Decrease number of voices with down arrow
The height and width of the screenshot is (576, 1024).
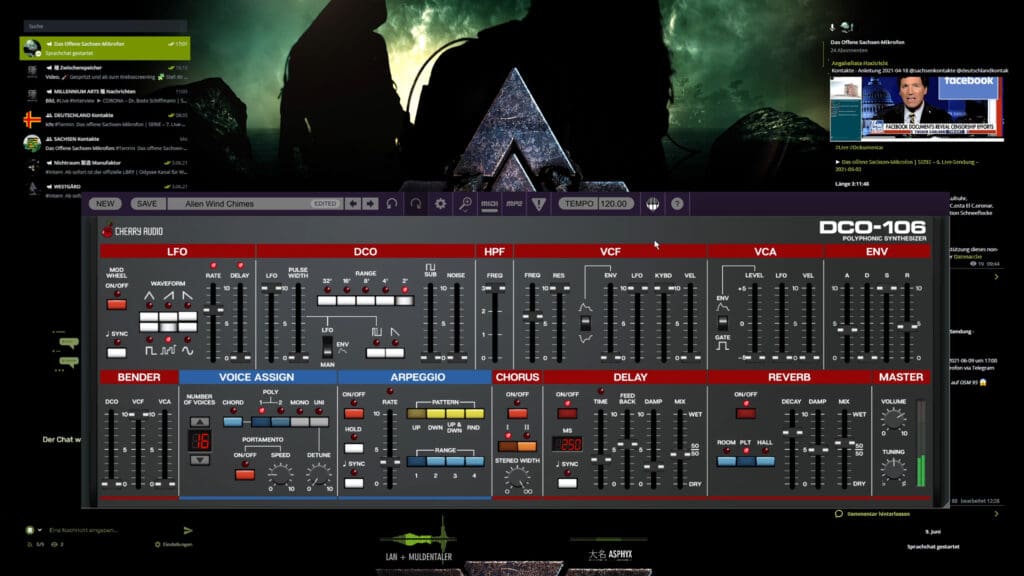click(200, 460)
